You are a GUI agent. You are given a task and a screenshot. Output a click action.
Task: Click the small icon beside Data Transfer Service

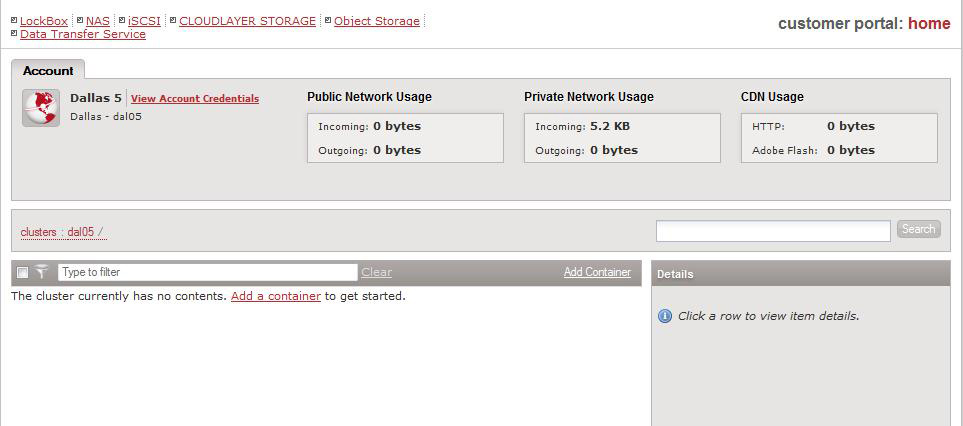[15, 33]
